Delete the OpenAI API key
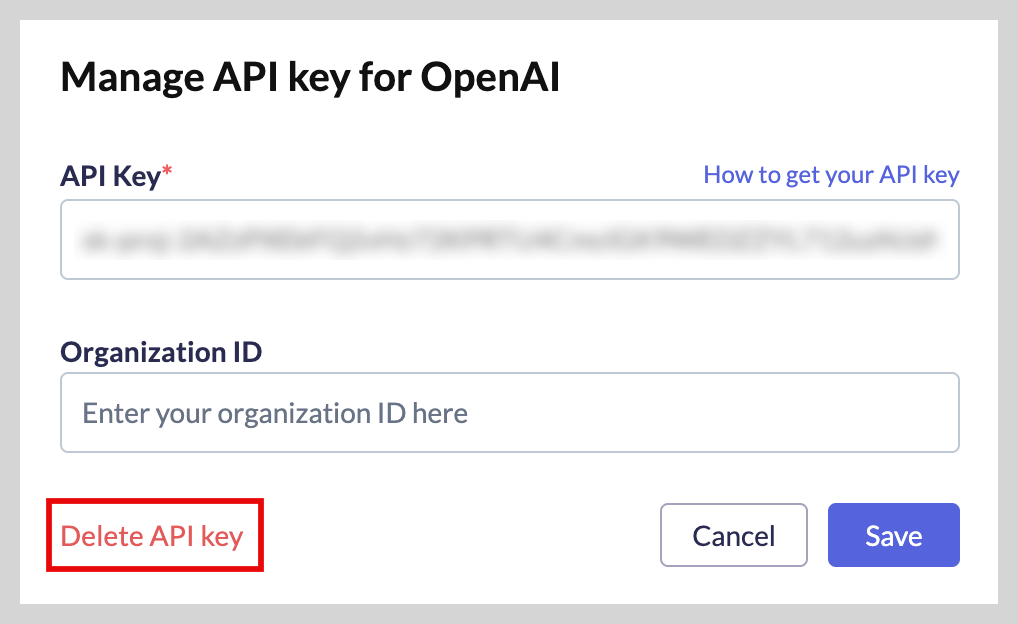This screenshot has height=624, width=1018. (x=152, y=536)
